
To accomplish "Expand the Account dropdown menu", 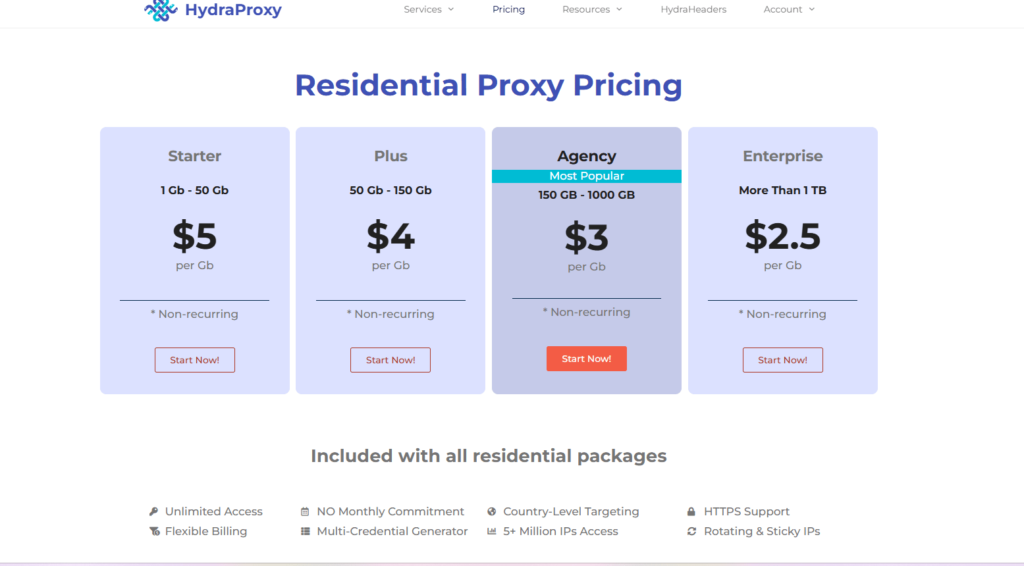I will coord(789,10).
